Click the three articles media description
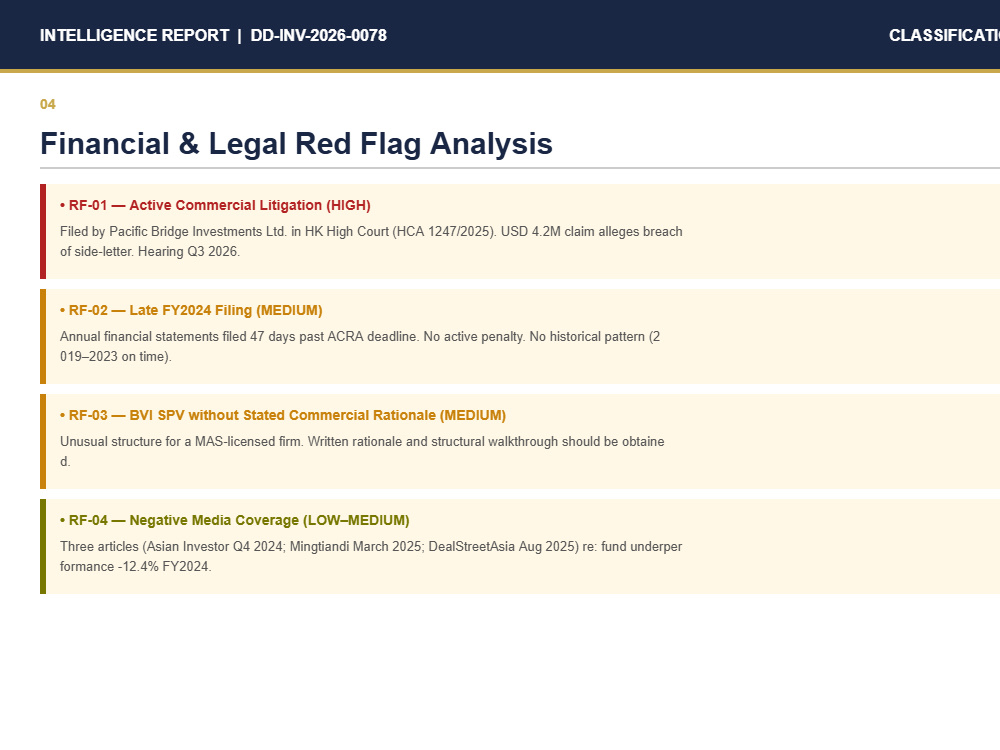The height and width of the screenshot is (750, 1000). [371, 556]
